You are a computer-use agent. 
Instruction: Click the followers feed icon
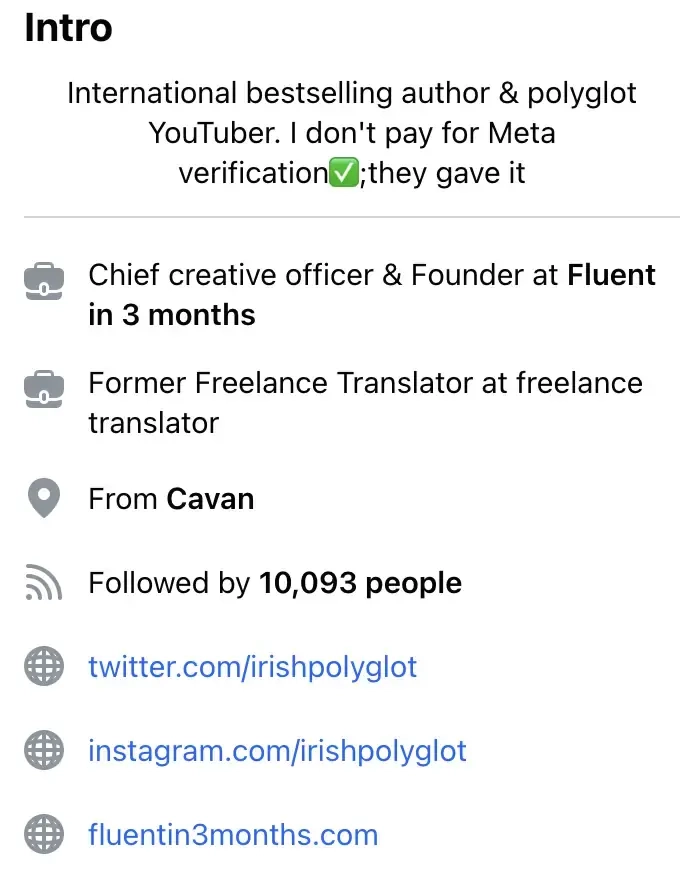click(x=44, y=583)
